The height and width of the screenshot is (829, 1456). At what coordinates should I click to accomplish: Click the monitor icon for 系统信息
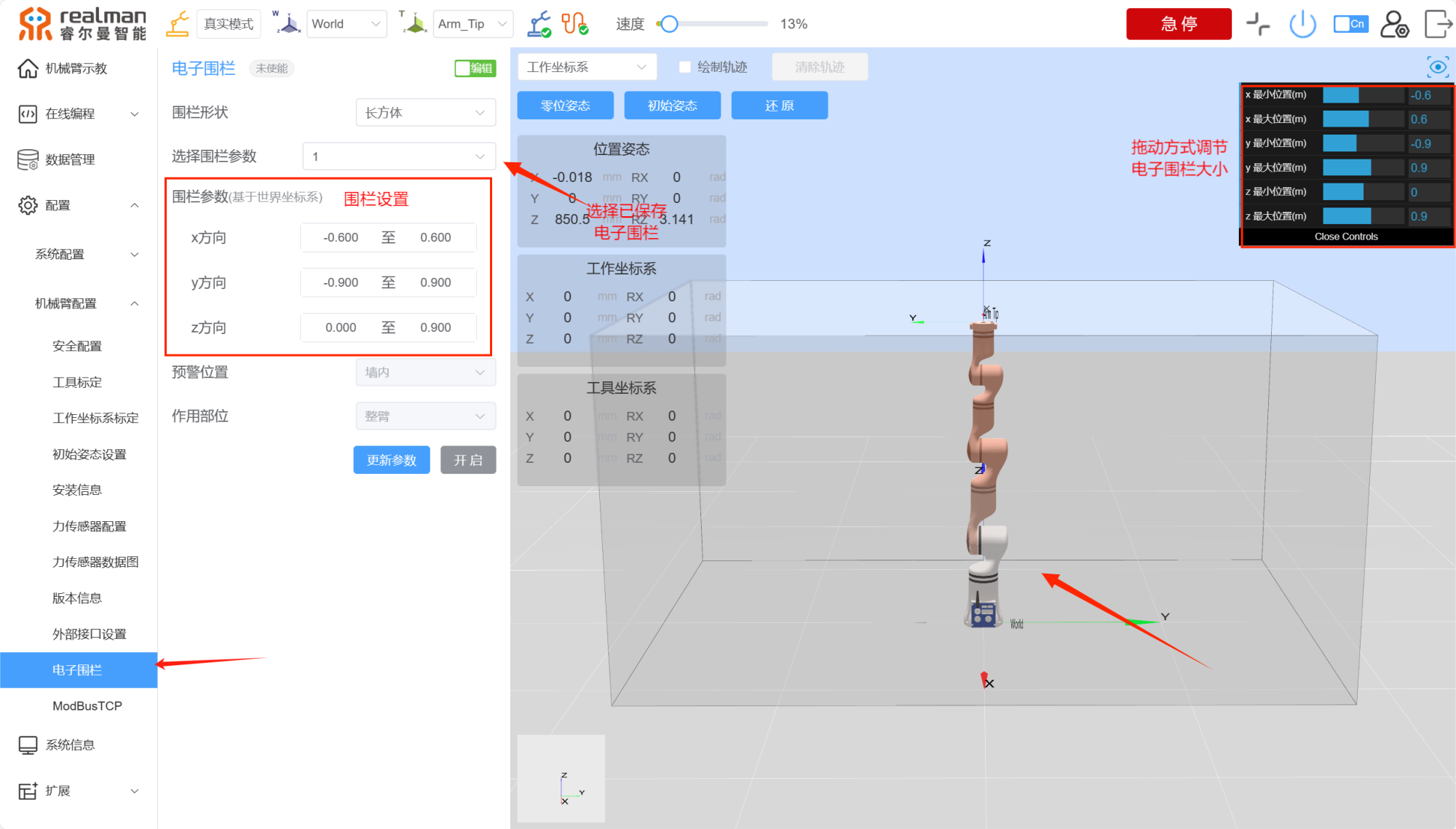28,745
